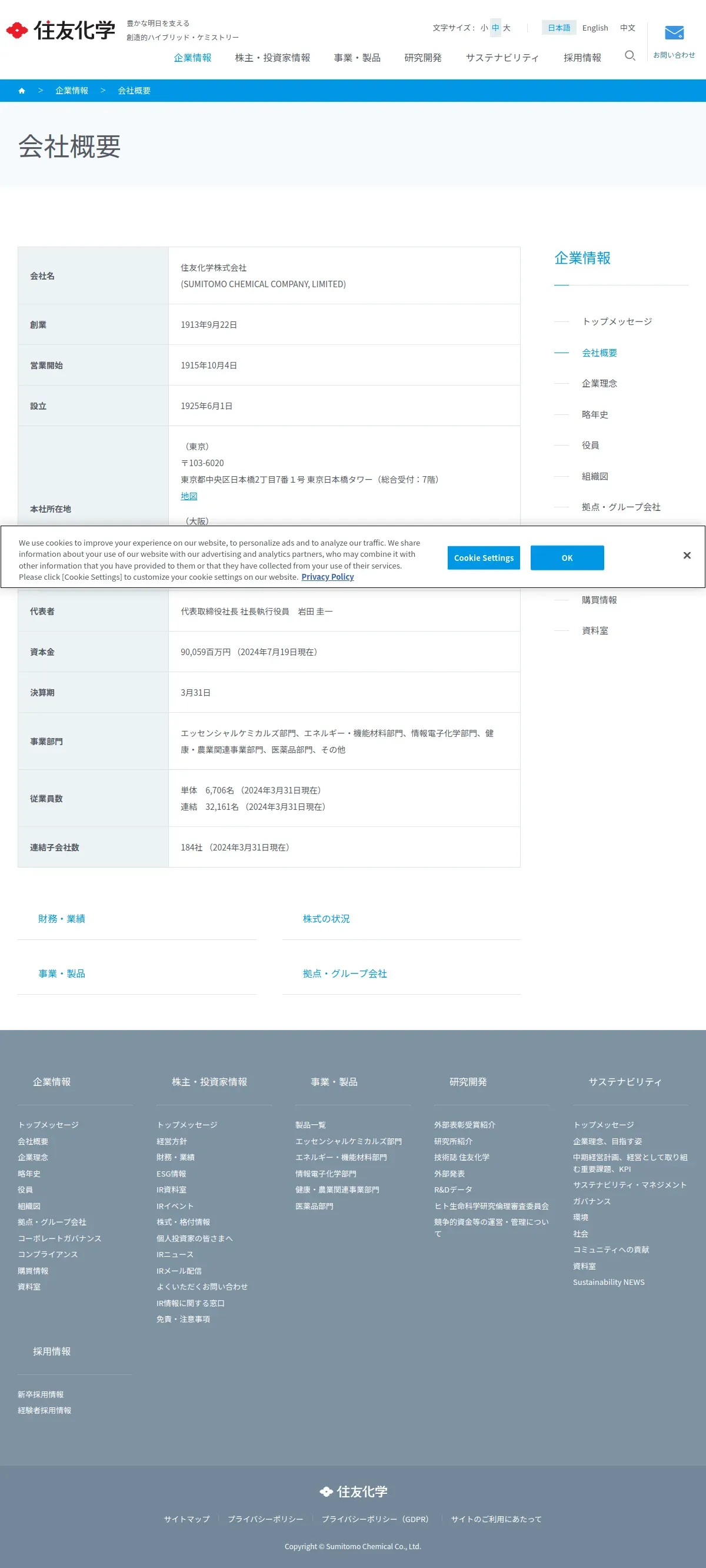The image size is (706, 1568).
Task: Open footer link コンプライアンス
Action: (x=48, y=1254)
